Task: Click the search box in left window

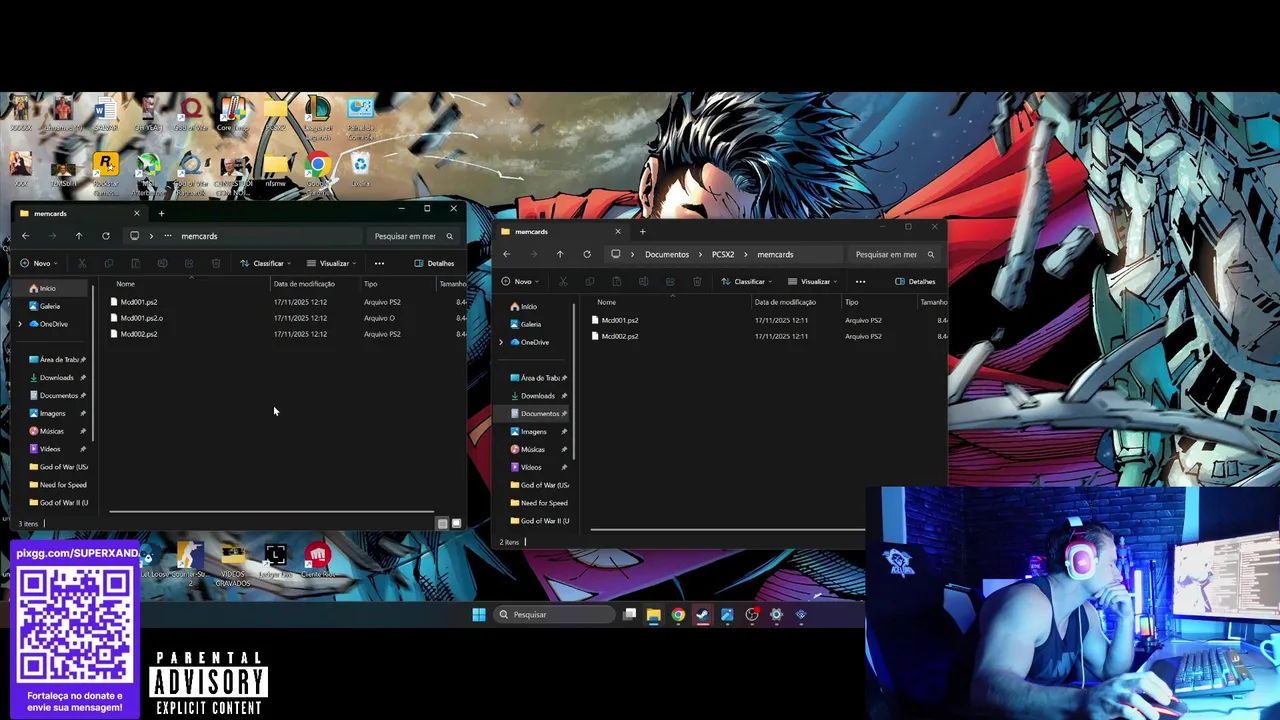Action: click(x=413, y=236)
